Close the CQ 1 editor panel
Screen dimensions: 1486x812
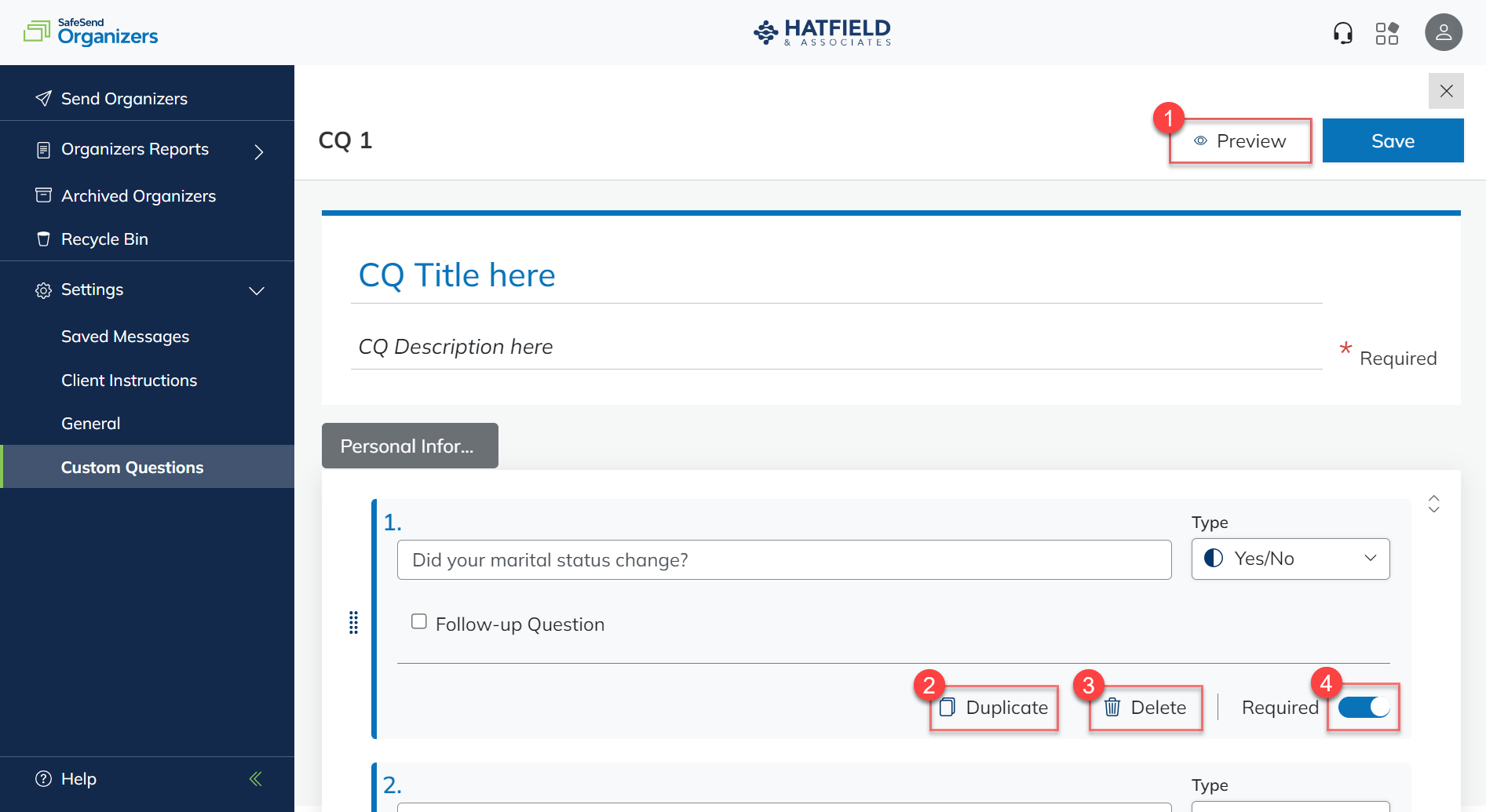(x=1445, y=91)
